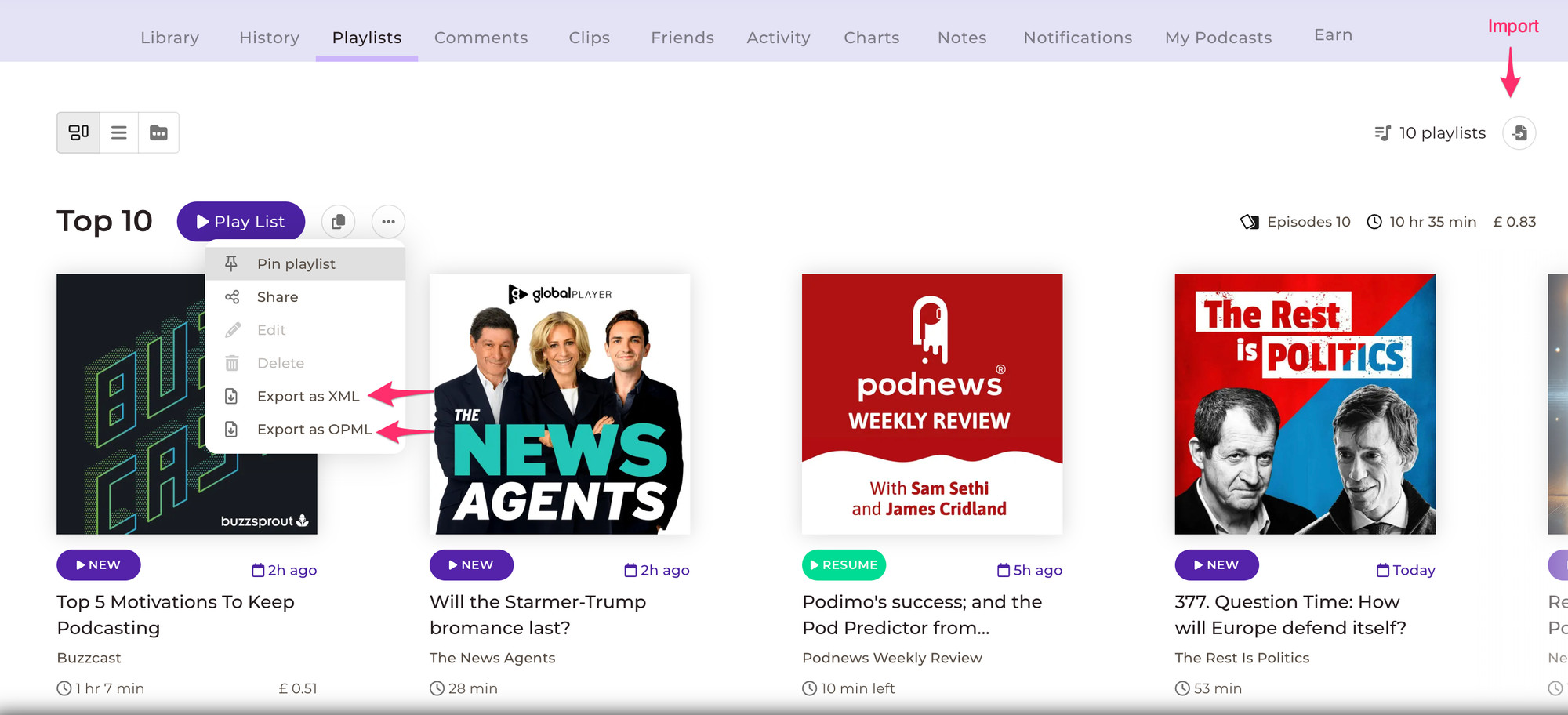
Task: Resume the Podnews Weekly Review episode
Action: pos(844,564)
